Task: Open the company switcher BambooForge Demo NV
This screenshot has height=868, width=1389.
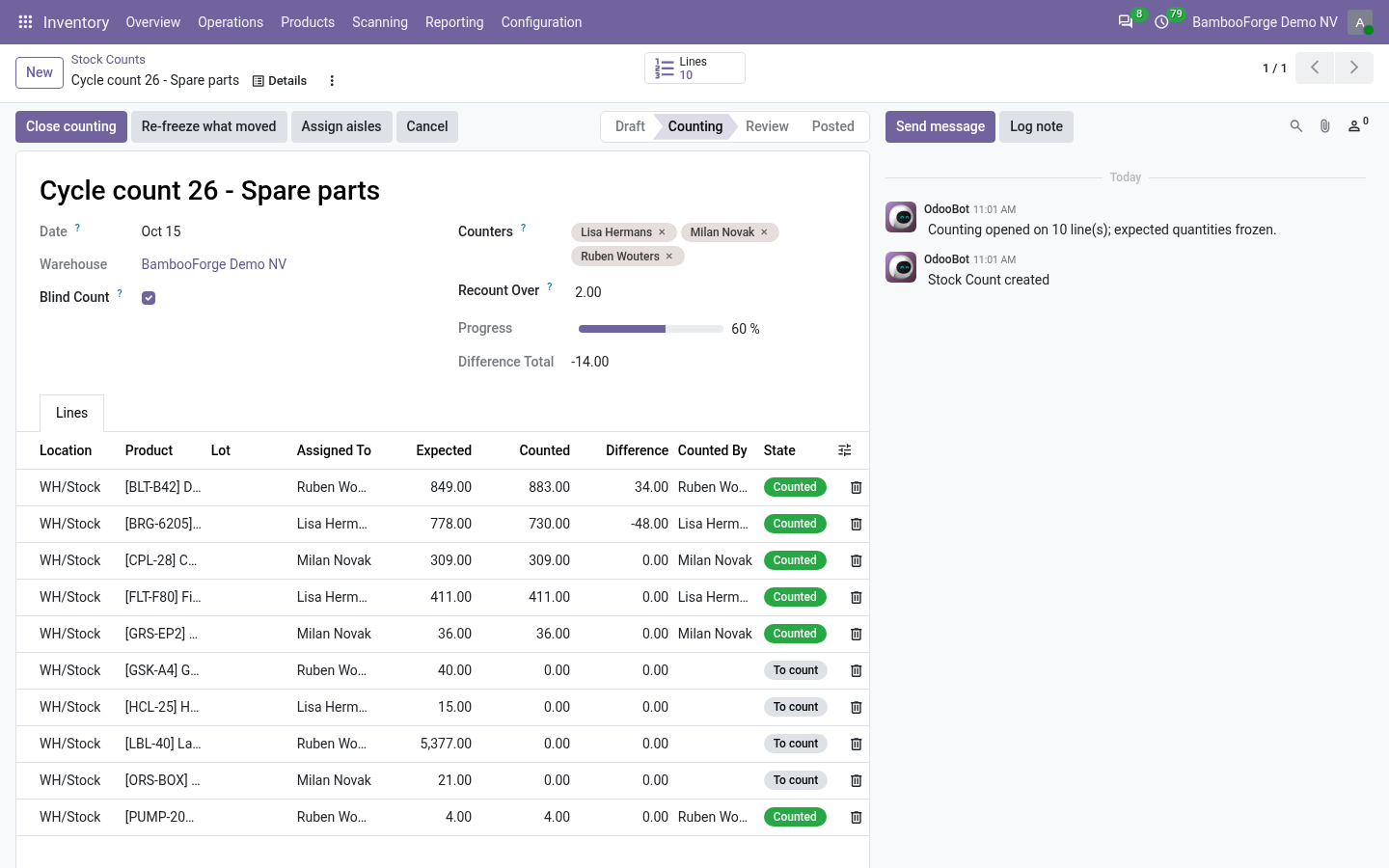Action: (1265, 22)
